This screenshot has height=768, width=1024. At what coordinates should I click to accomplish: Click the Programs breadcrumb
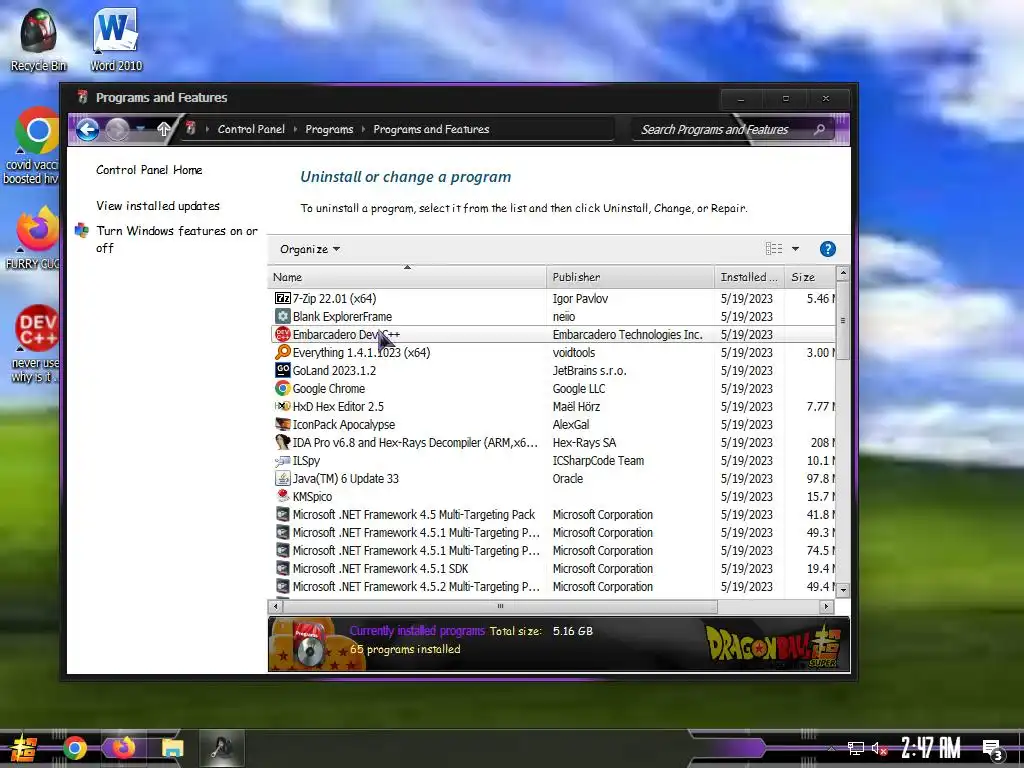point(329,129)
